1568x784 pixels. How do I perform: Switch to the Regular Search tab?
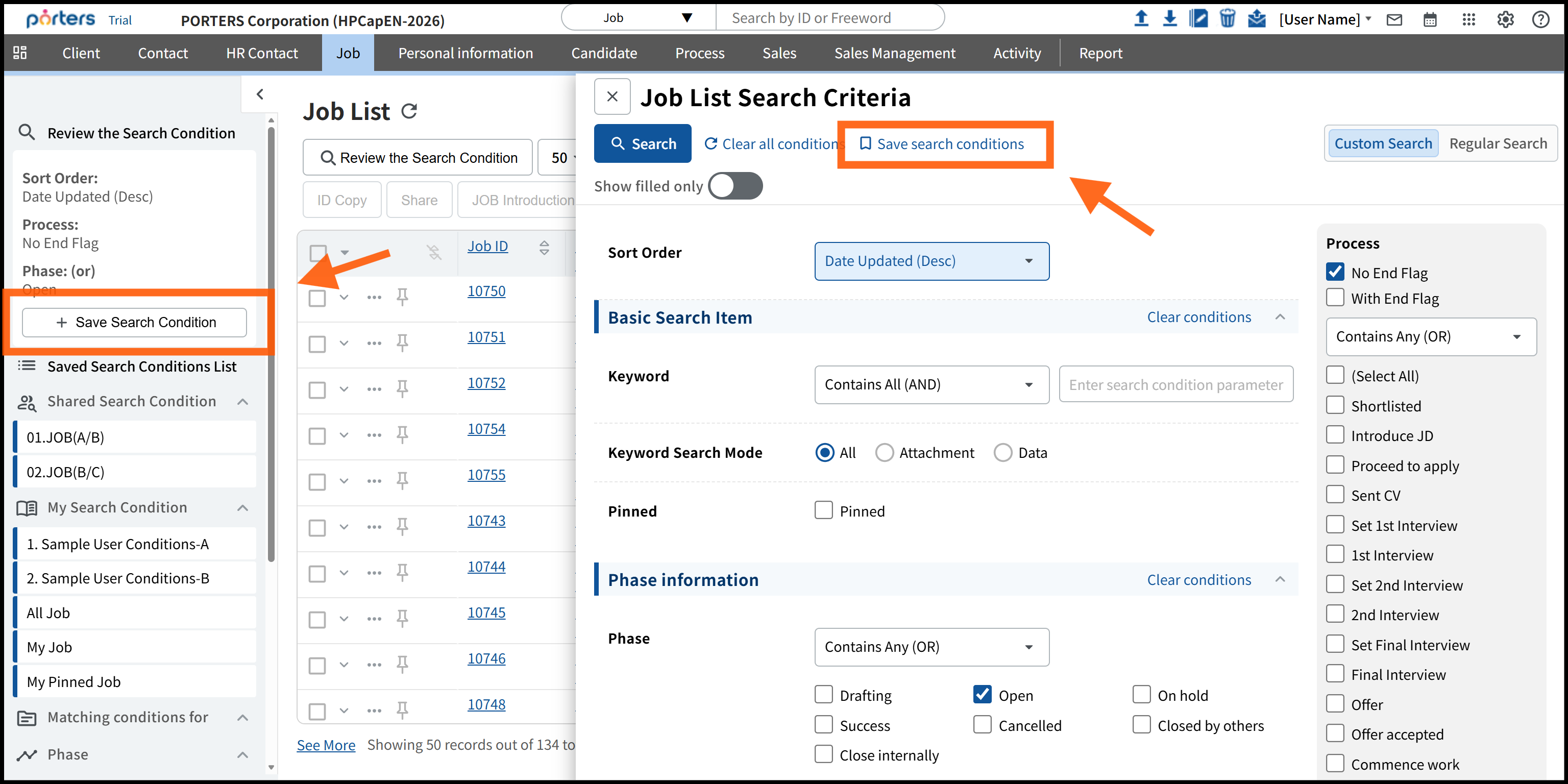point(1498,143)
